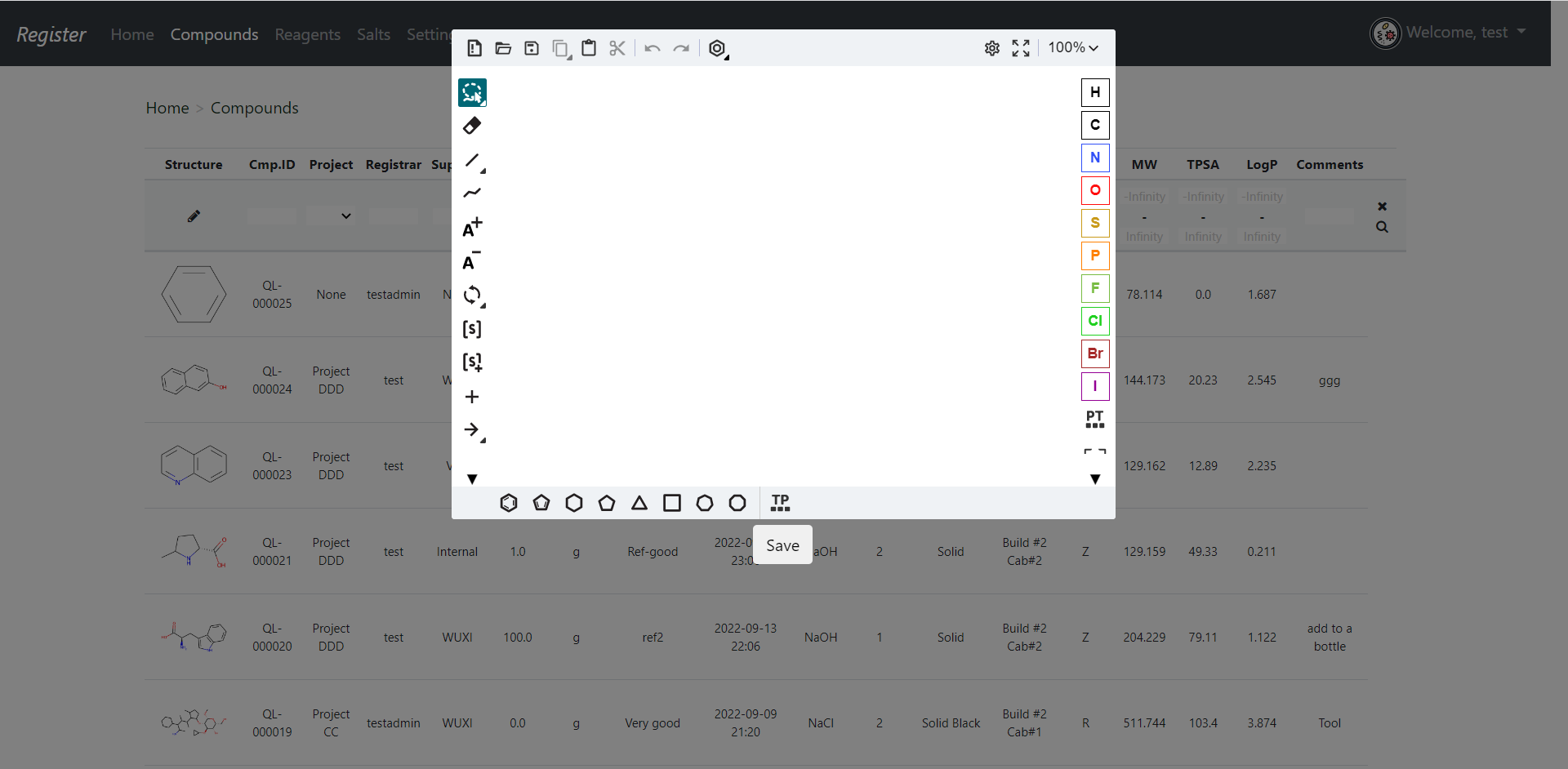Viewport: 1568px width, 769px height.
Task: Choose the Oxygen atom button
Action: [1095, 190]
